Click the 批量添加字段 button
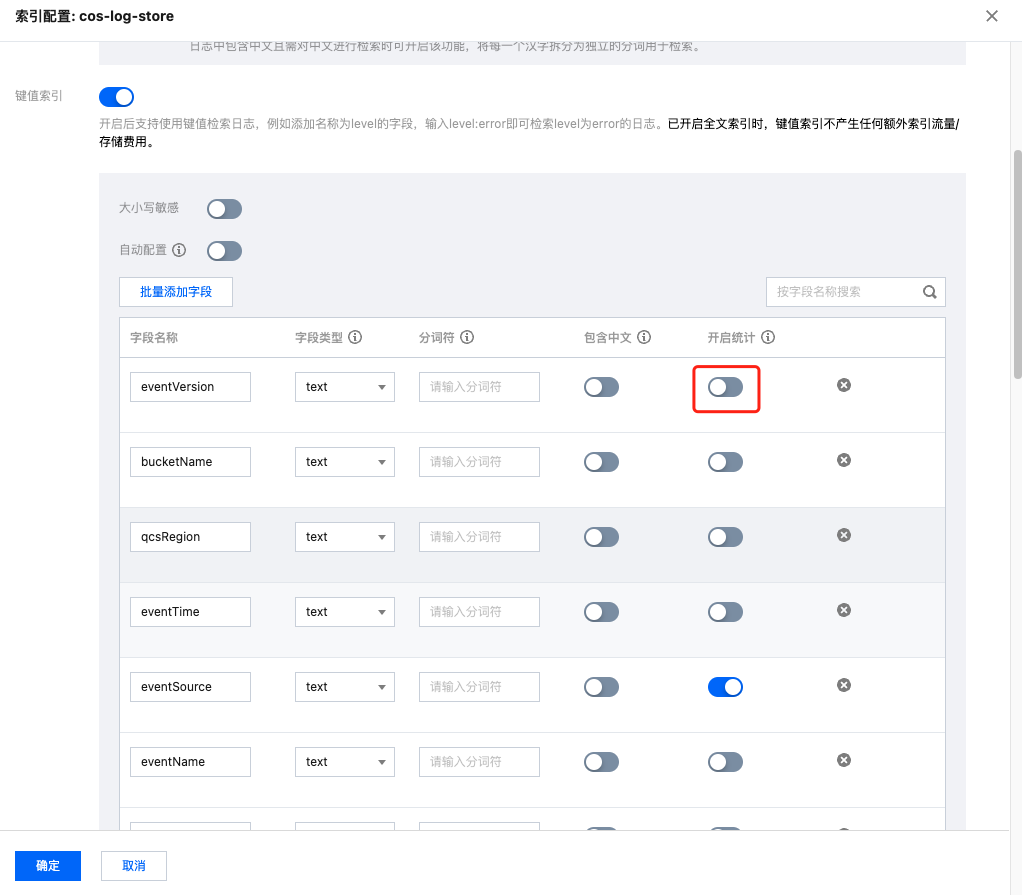 (x=176, y=292)
